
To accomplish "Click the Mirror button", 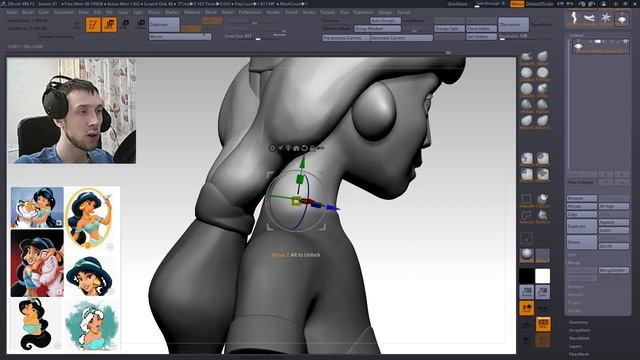I will pos(180,37).
